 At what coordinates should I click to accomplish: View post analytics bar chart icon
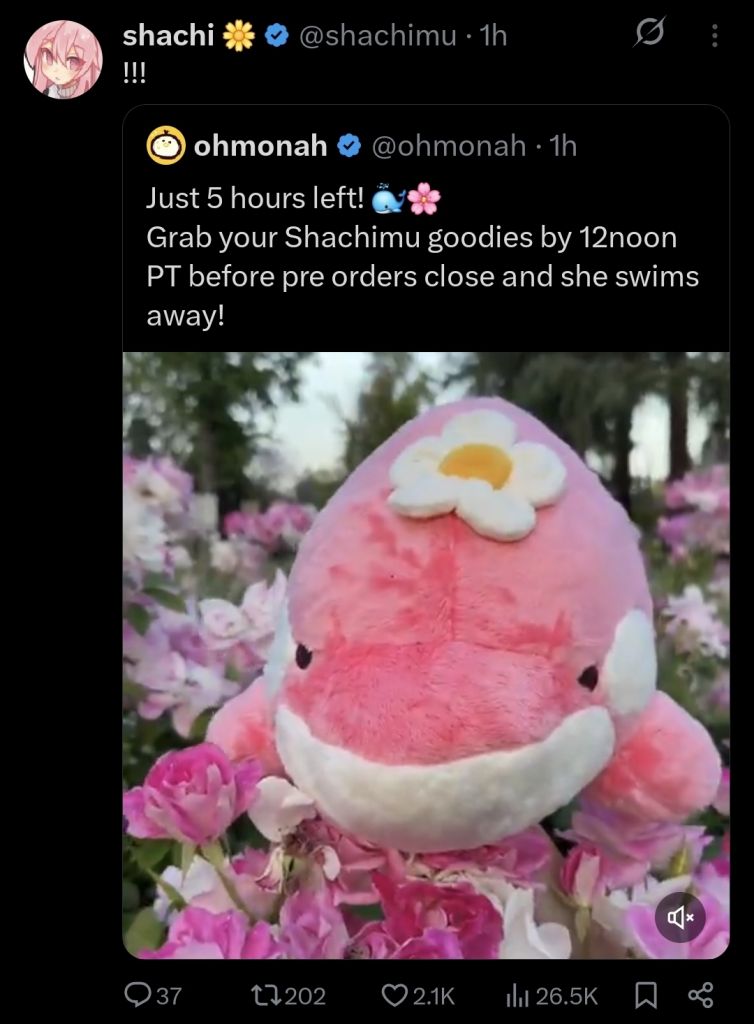516,995
